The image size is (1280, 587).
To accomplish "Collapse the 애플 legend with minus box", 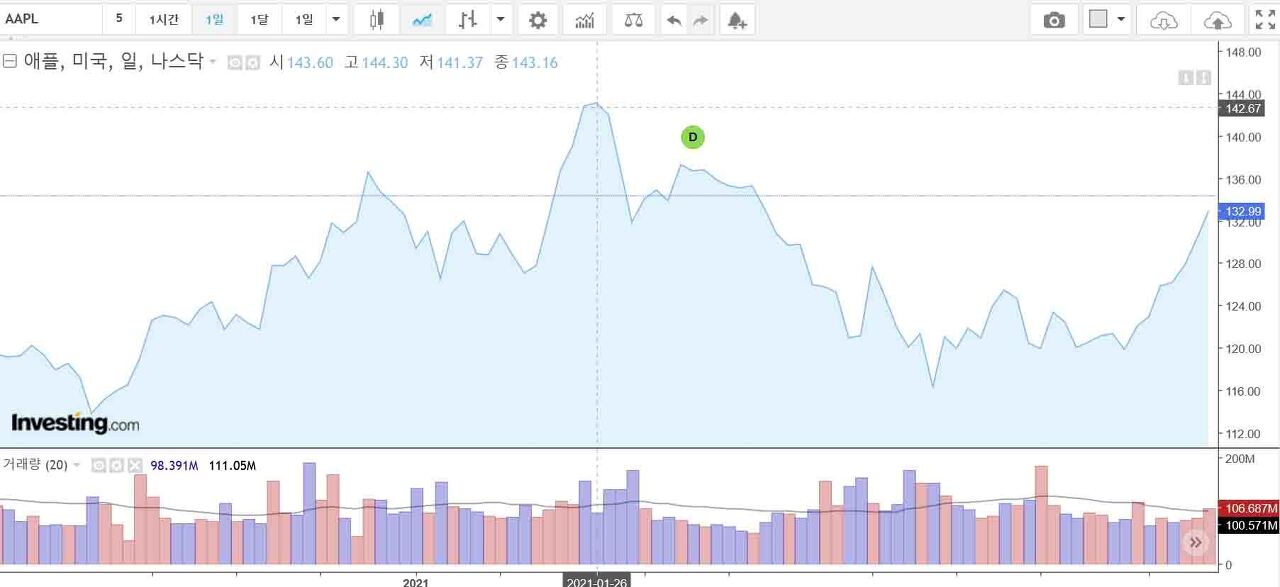I will tap(10, 62).
